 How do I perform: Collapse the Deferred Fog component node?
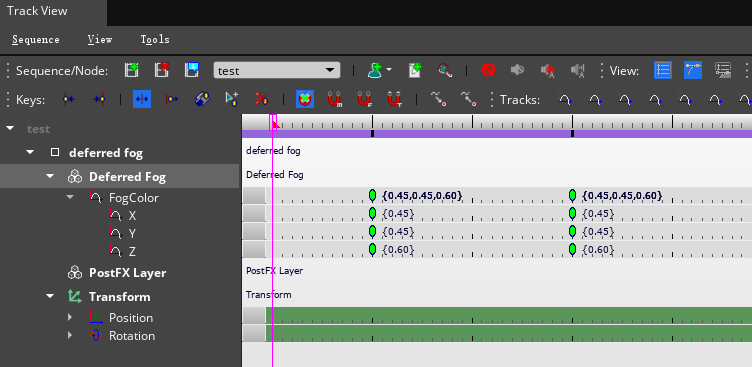[x=50, y=176]
